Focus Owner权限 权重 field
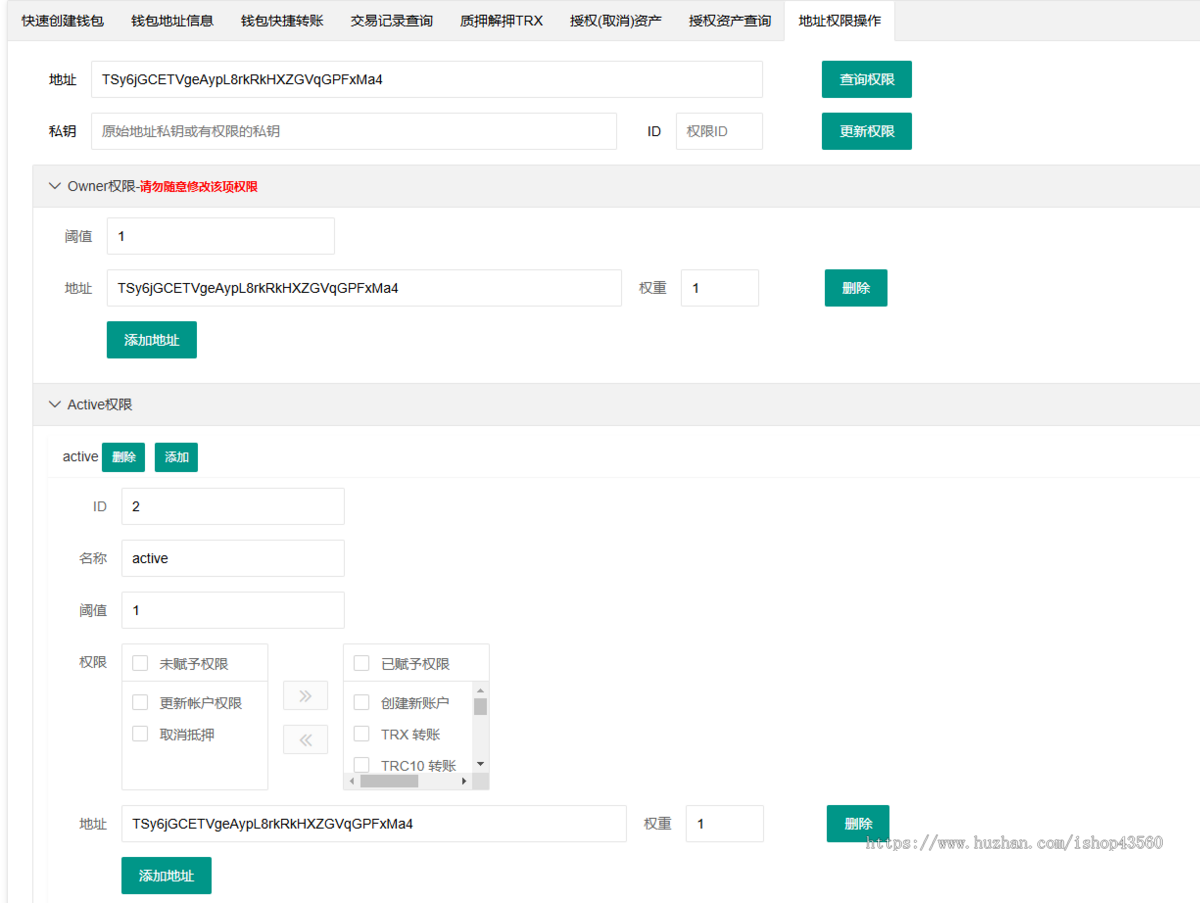This screenshot has width=1200, height=903. pyautogui.click(x=720, y=288)
